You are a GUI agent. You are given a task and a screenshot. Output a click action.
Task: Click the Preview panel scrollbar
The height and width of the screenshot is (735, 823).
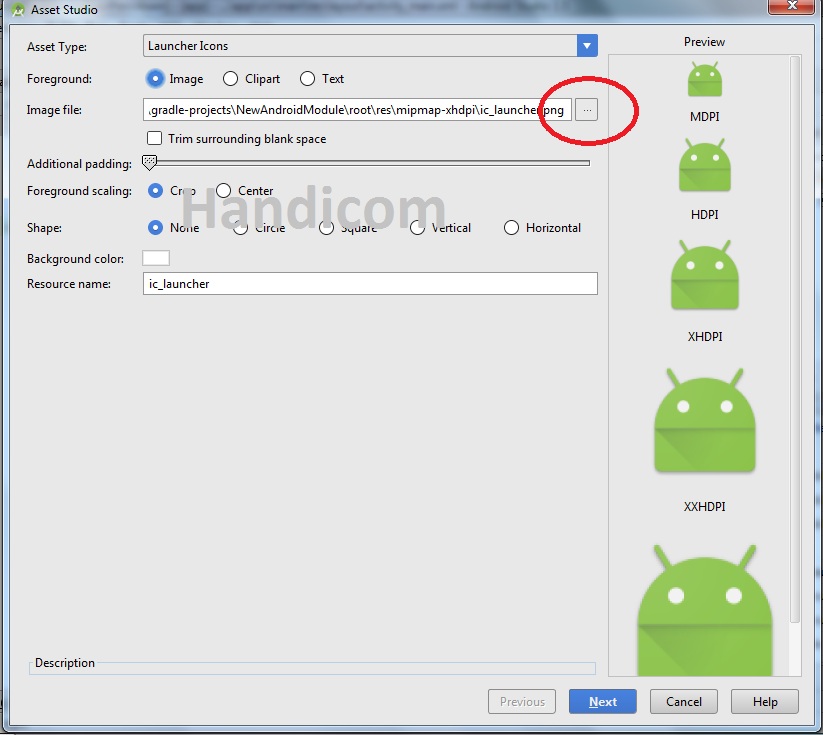tap(795, 339)
